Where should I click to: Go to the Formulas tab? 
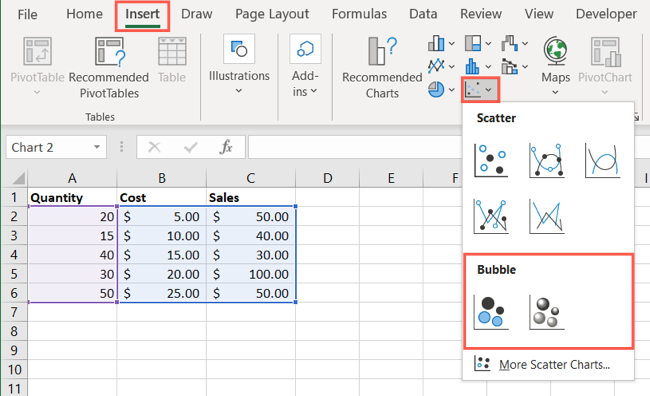point(359,14)
